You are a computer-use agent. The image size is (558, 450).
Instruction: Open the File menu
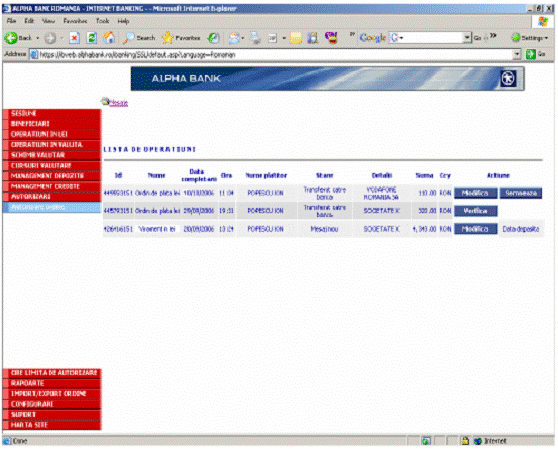[11, 21]
